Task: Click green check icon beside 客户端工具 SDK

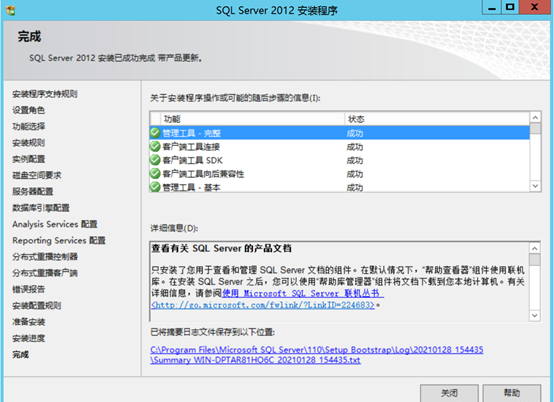Action: point(155,160)
